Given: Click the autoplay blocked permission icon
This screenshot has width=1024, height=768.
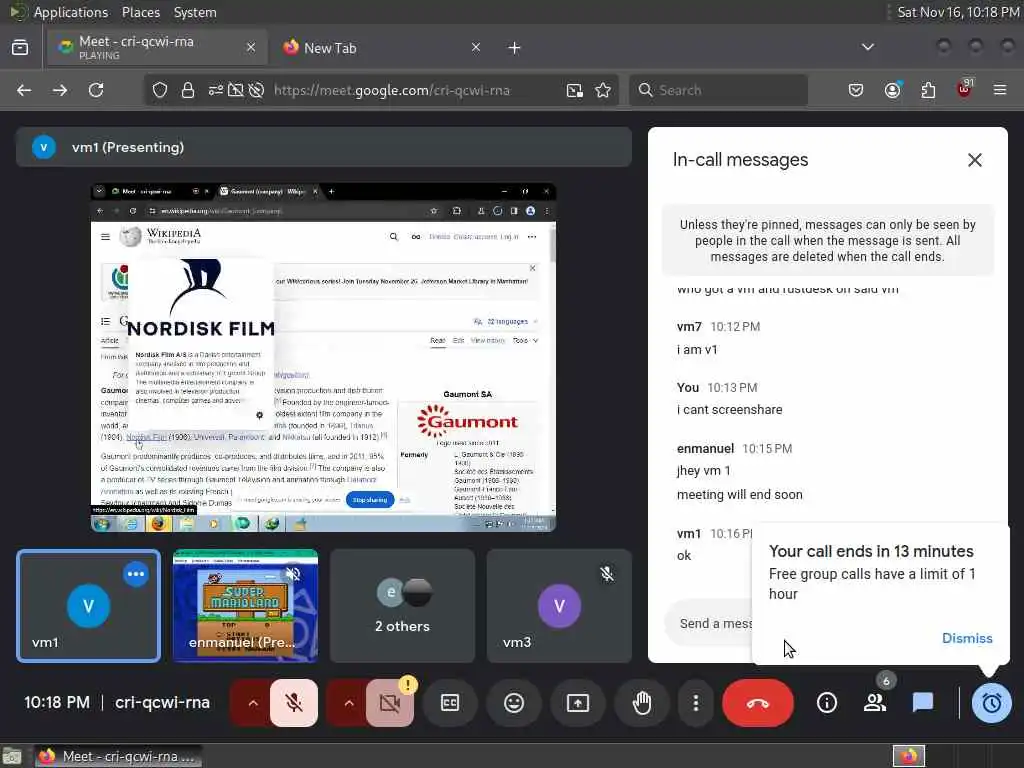Looking at the screenshot, I should tap(257, 90).
